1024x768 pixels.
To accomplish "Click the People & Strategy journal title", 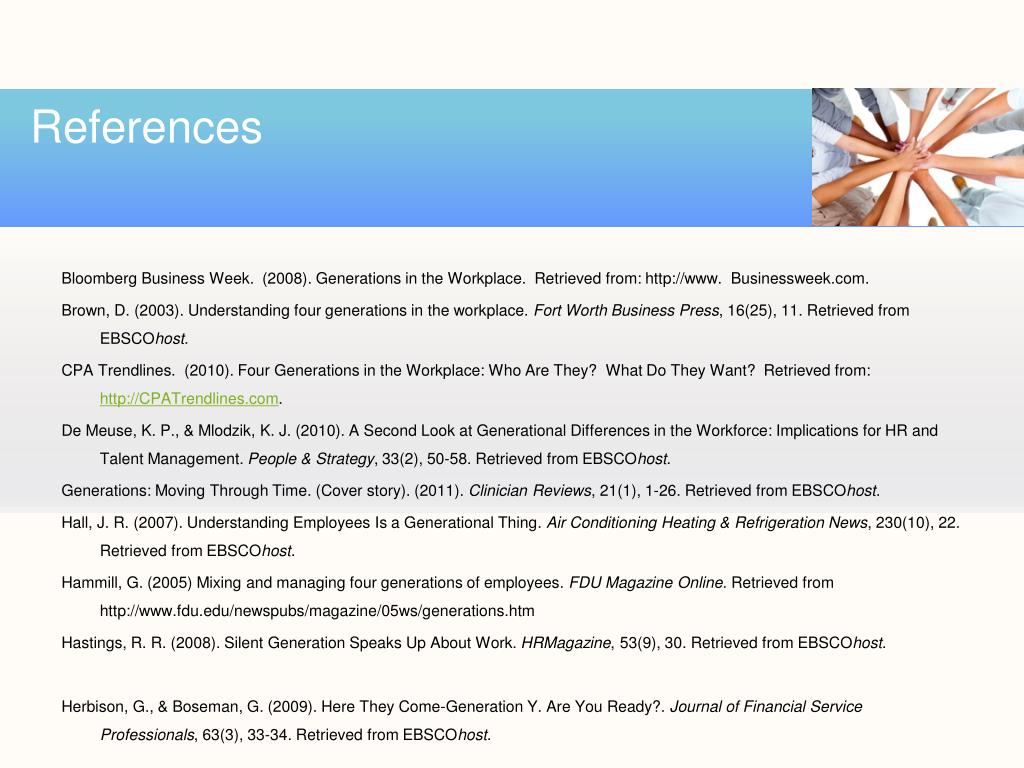I will pos(311,459).
